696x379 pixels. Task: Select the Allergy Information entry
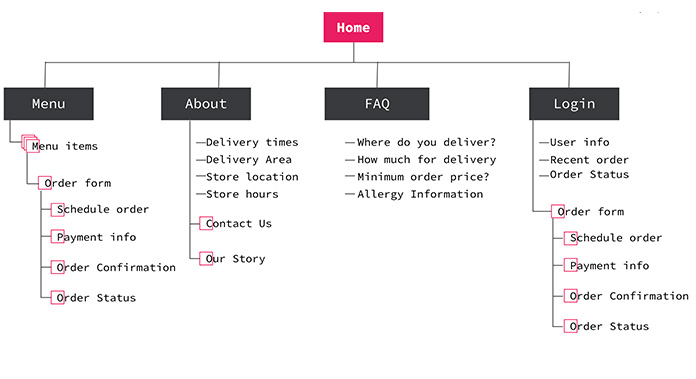pyautogui.click(x=420, y=194)
